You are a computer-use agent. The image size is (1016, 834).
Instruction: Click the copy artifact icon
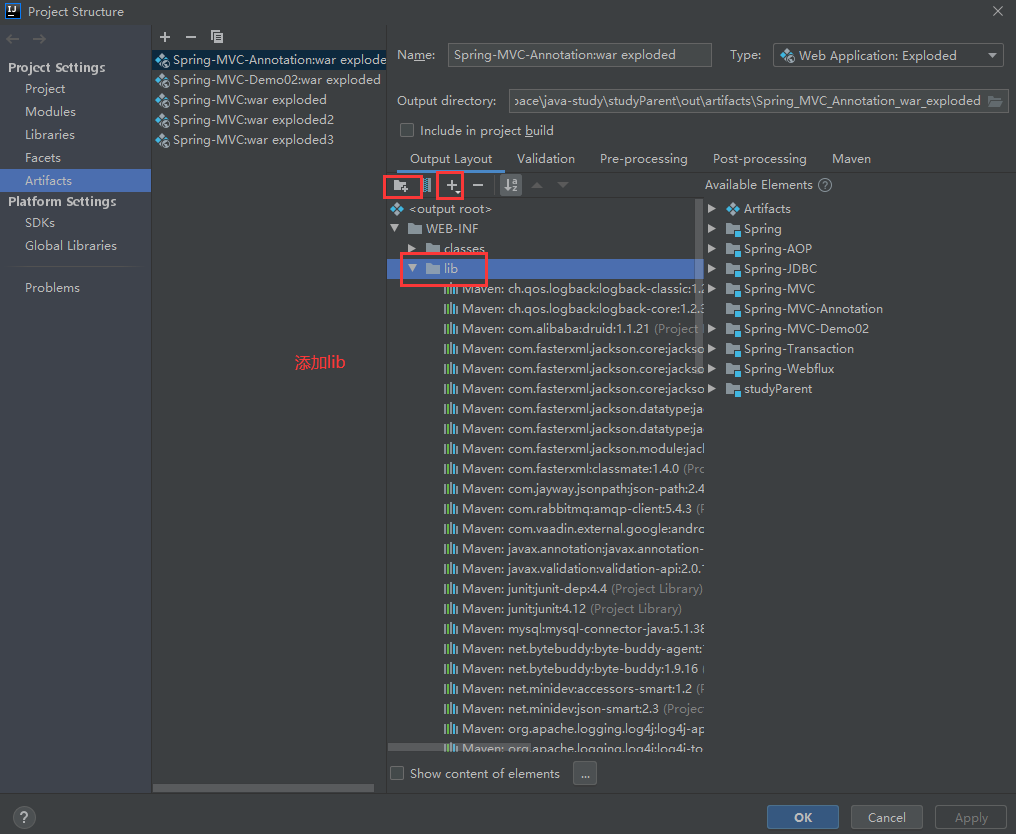(217, 37)
